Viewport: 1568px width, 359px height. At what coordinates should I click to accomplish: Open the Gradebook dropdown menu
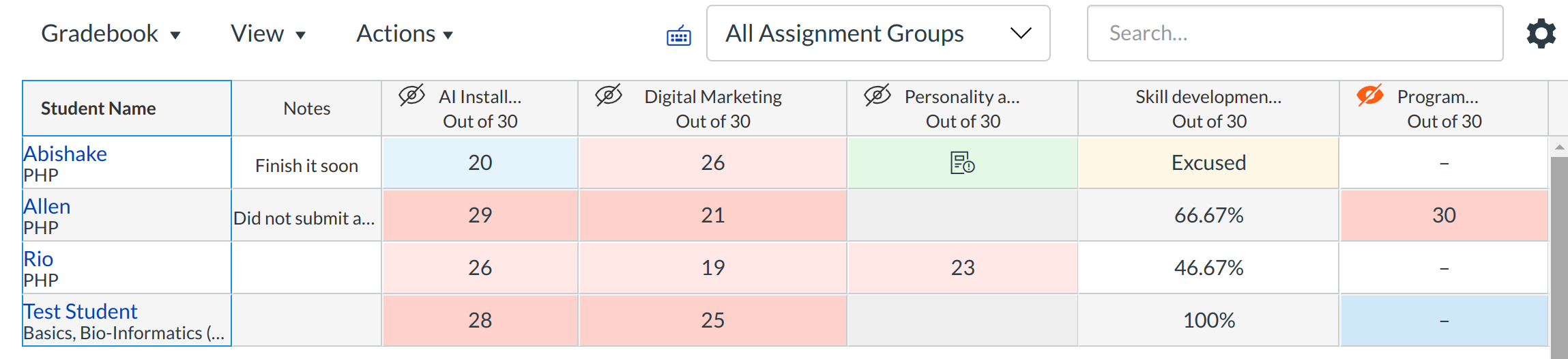click(111, 33)
